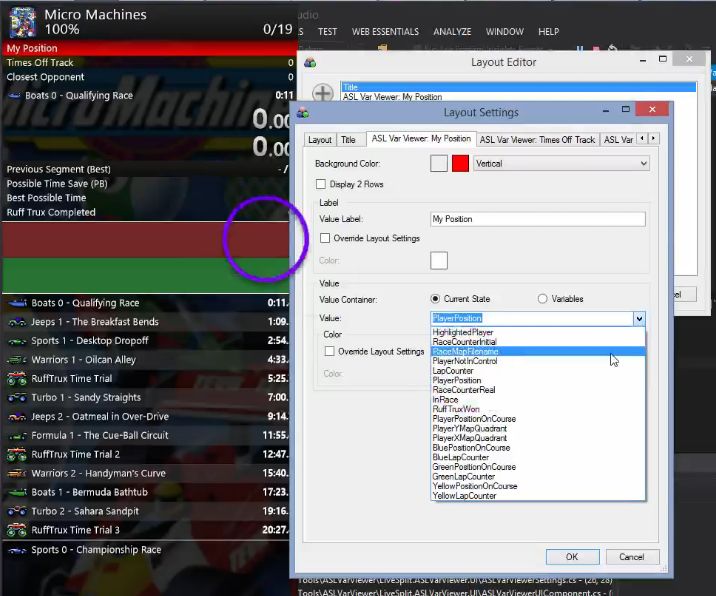Open the TEST menu in Visual Studio
This screenshot has width=716, height=596.
click(327, 32)
